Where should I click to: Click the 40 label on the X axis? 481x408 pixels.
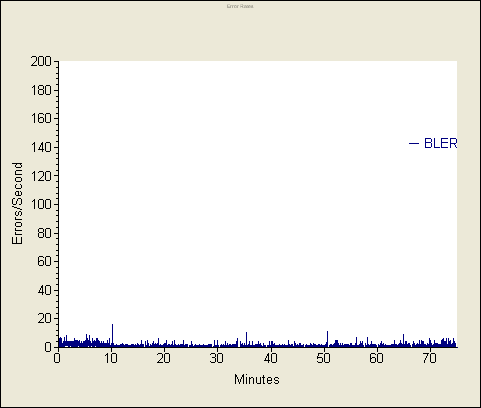[270, 358]
